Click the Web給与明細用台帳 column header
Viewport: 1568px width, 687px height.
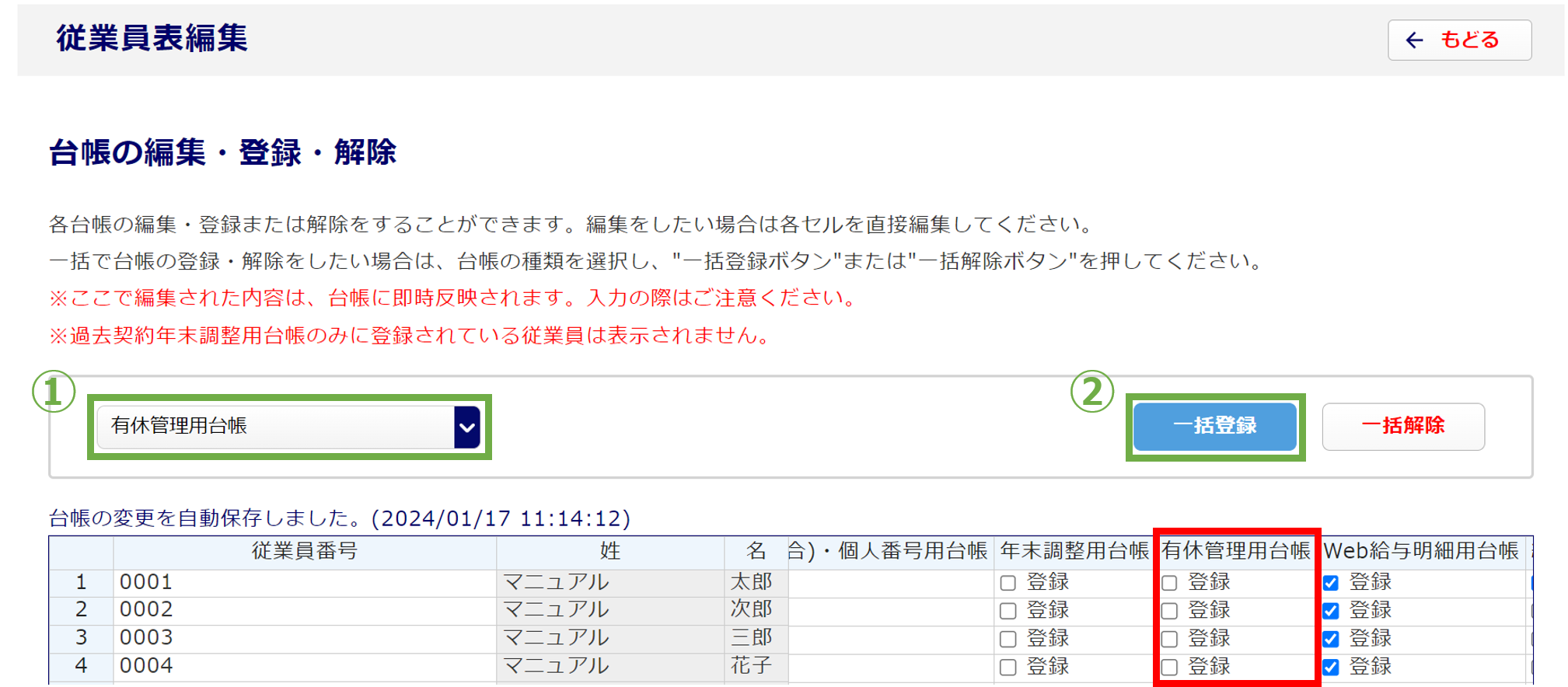point(1422,552)
